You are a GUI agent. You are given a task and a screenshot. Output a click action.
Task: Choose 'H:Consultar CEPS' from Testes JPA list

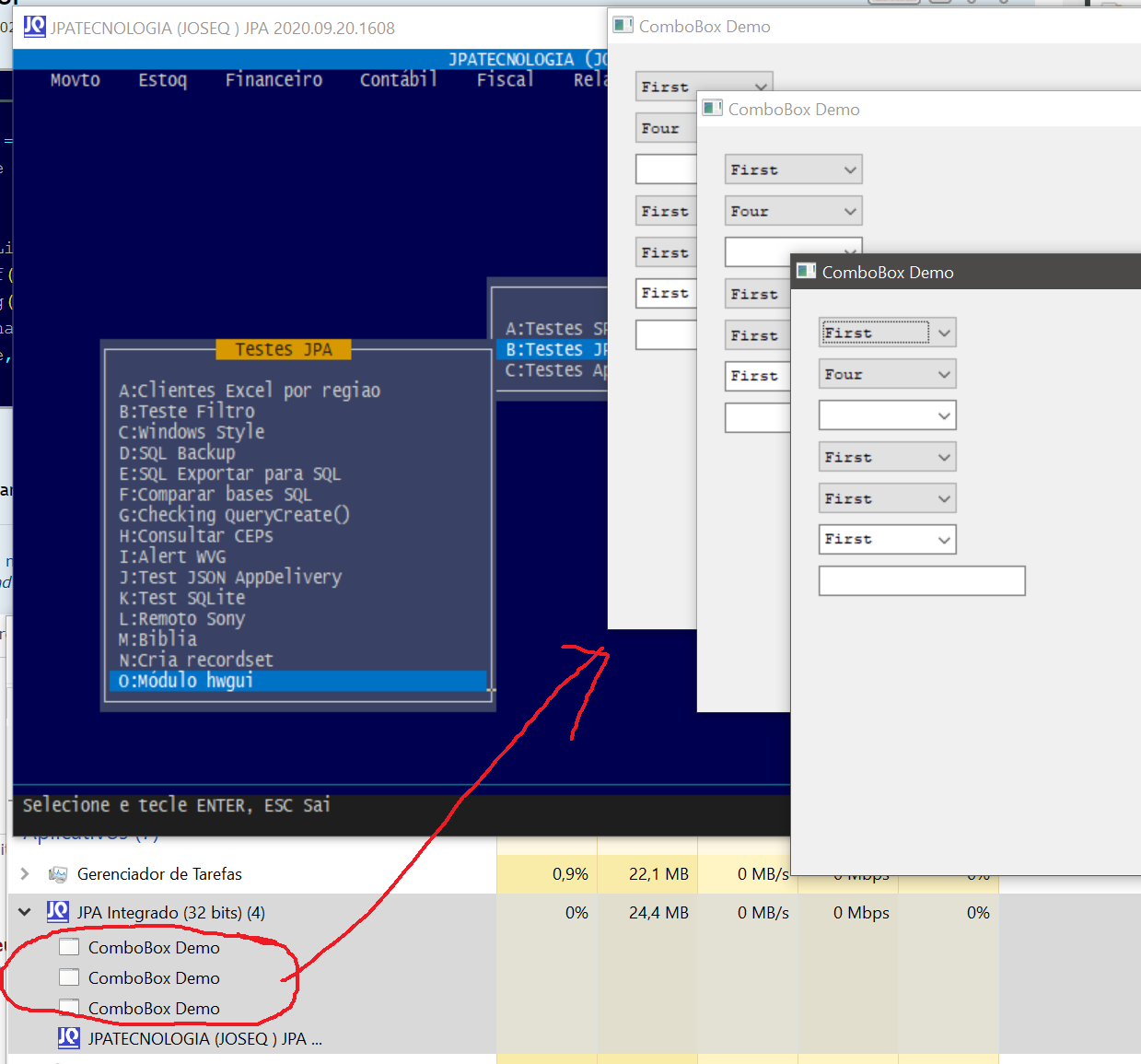click(195, 536)
